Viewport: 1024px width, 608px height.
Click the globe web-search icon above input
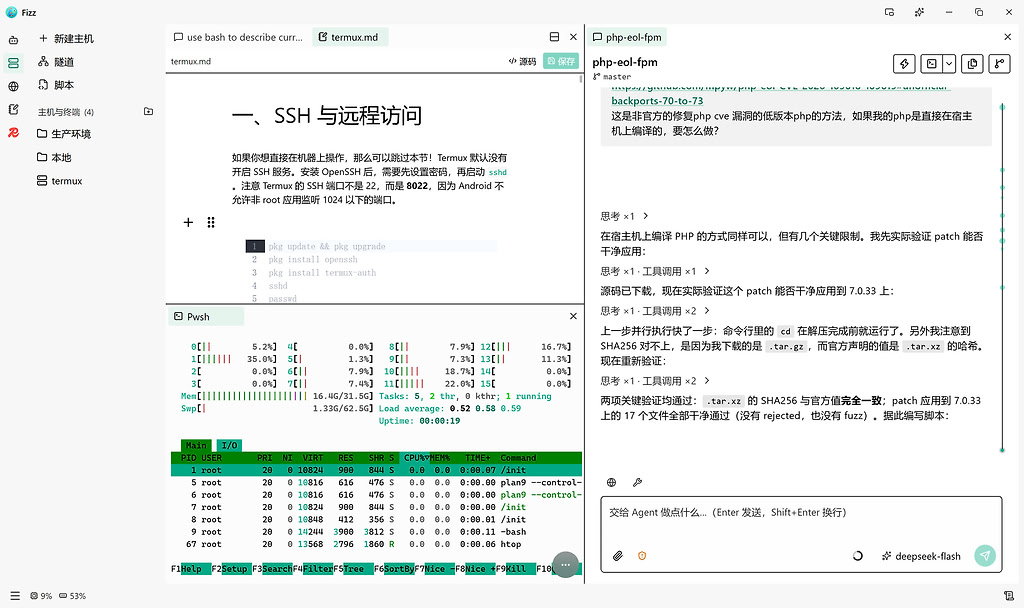pos(611,483)
